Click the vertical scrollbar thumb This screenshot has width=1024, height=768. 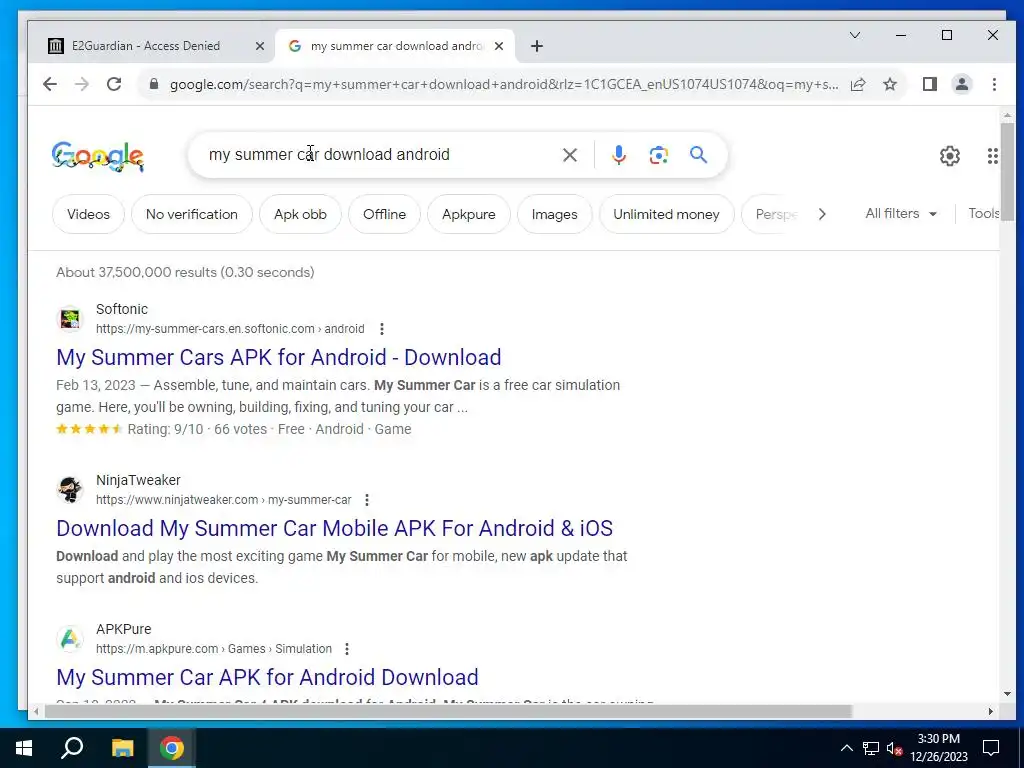click(x=1007, y=171)
